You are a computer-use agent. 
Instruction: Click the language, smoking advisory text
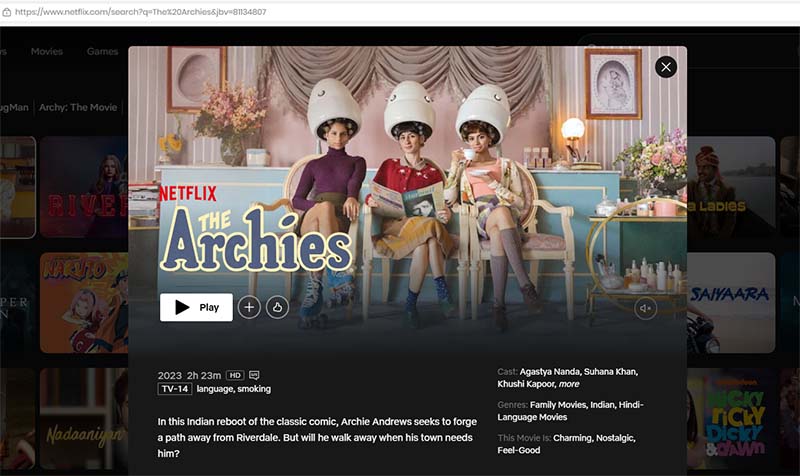click(x=234, y=389)
